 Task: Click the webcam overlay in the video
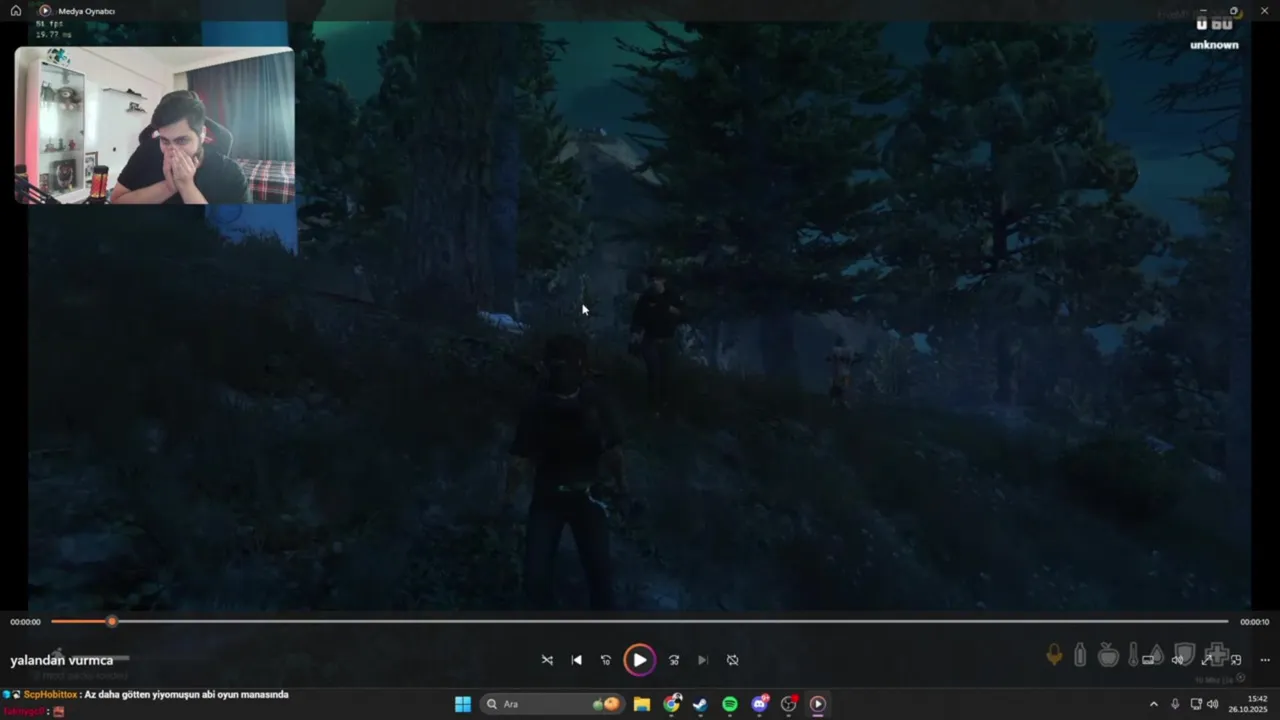coord(155,125)
